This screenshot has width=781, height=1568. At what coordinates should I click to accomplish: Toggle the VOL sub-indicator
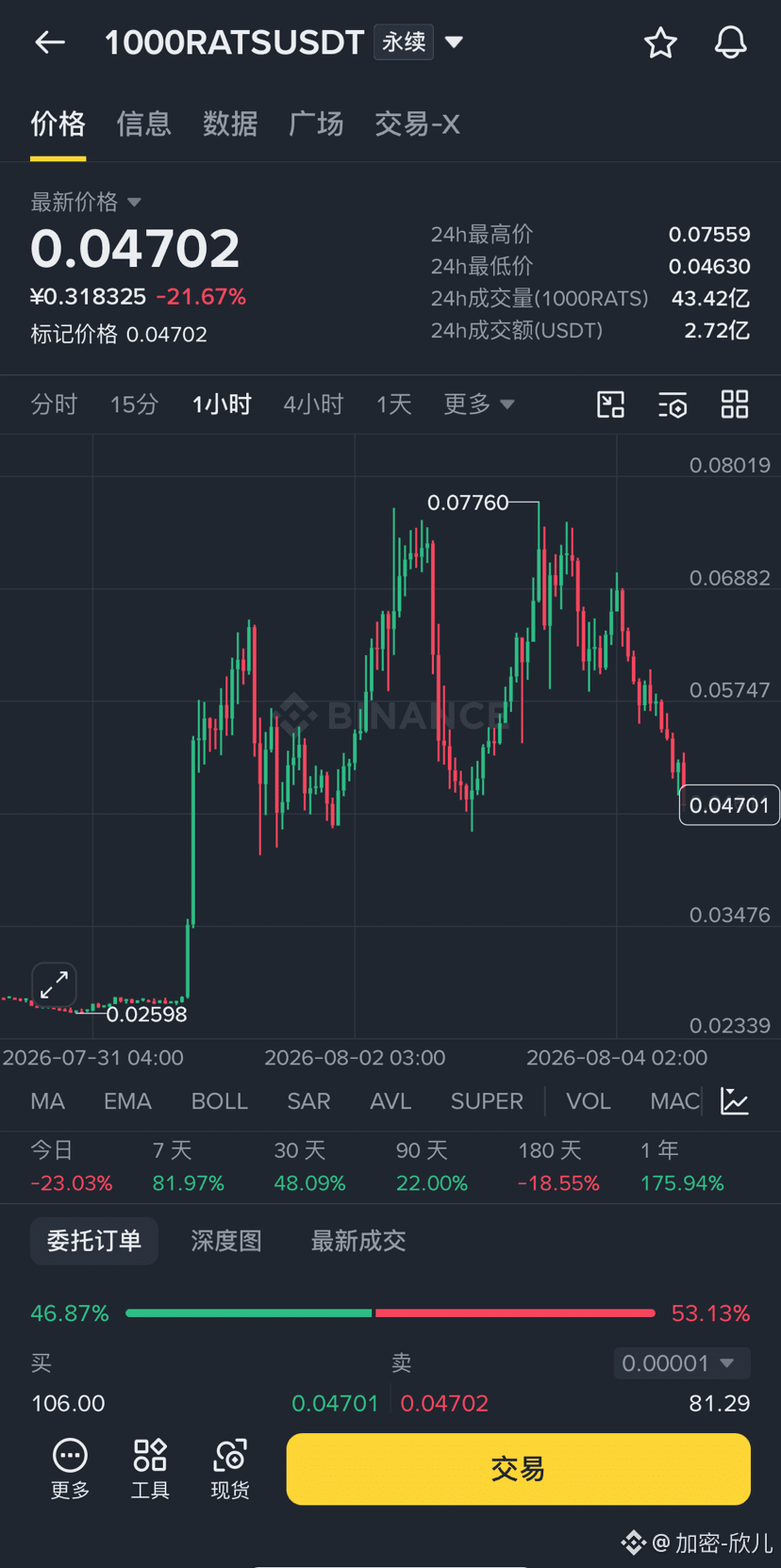click(x=588, y=1101)
